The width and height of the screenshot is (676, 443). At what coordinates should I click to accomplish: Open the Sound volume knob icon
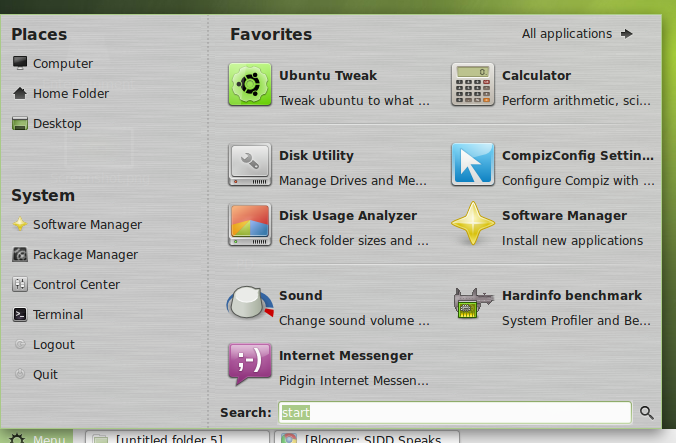(x=250, y=303)
